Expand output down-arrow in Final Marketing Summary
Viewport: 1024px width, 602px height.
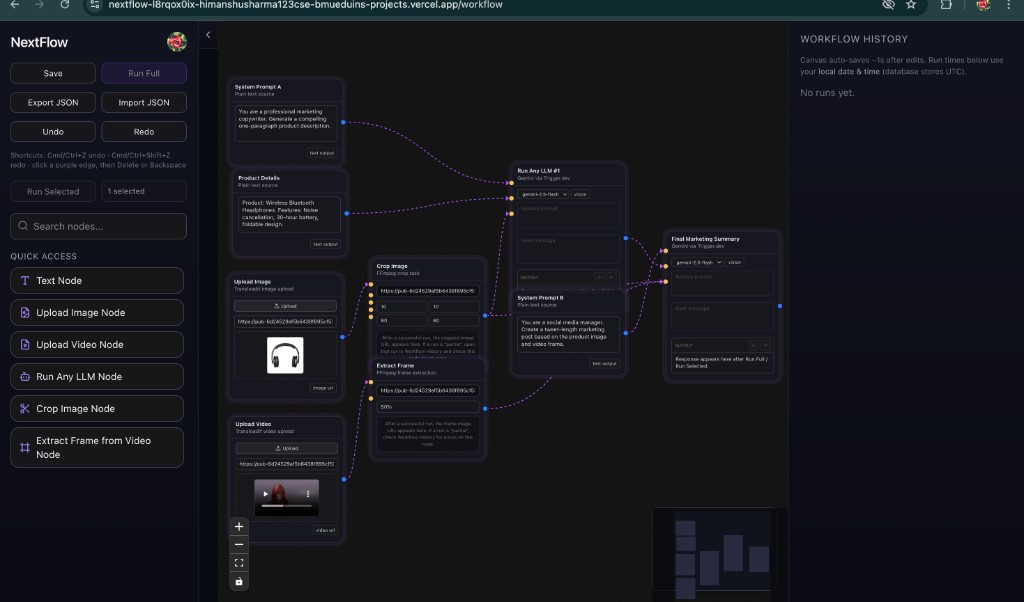(765, 345)
